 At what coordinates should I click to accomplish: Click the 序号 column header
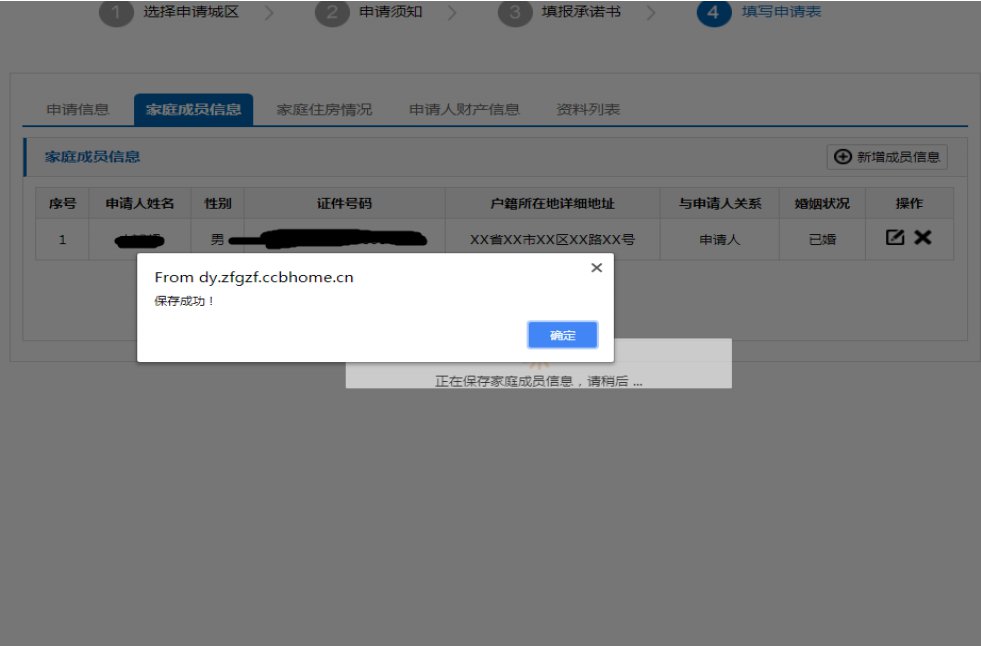point(63,203)
